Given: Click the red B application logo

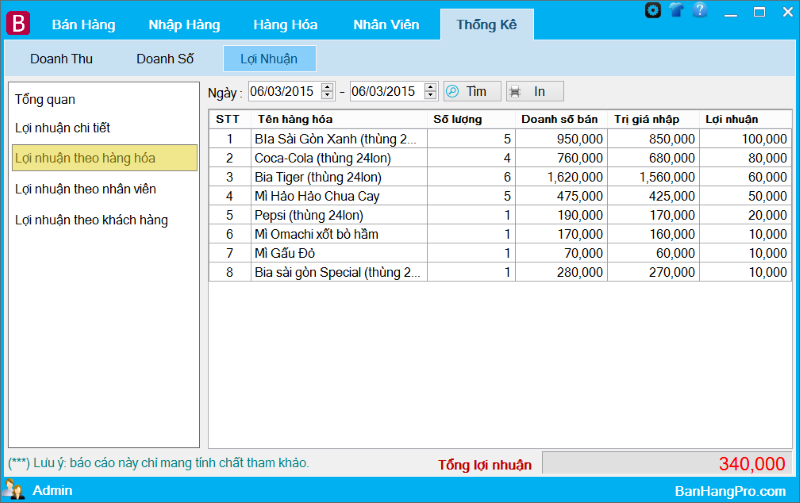Looking at the screenshot, I should click(19, 24).
